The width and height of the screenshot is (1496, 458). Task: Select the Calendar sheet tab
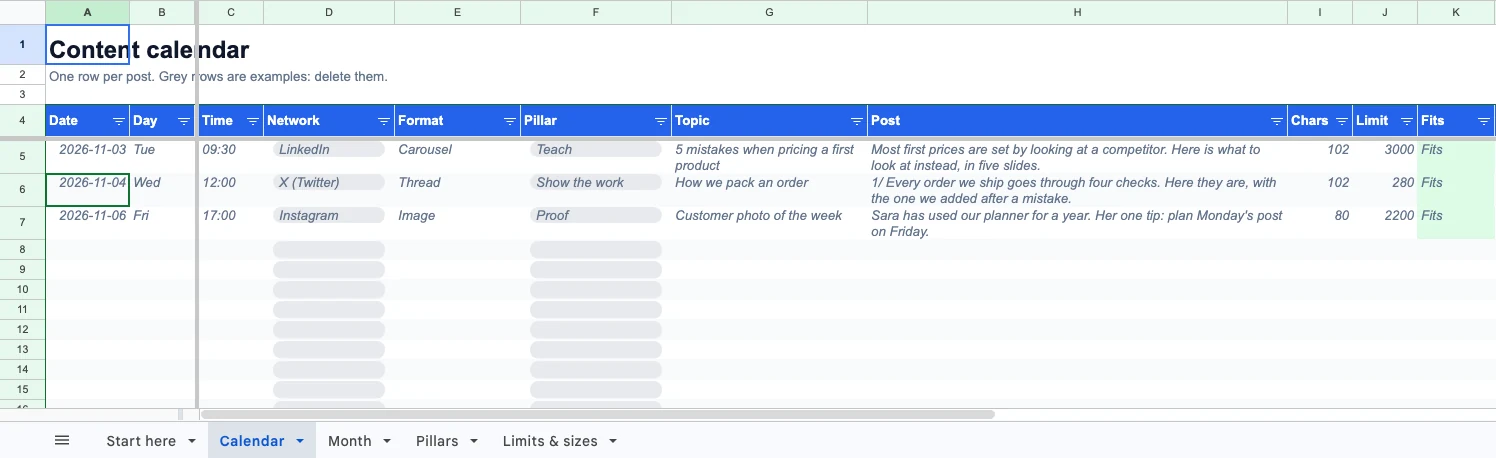pyautogui.click(x=251, y=441)
